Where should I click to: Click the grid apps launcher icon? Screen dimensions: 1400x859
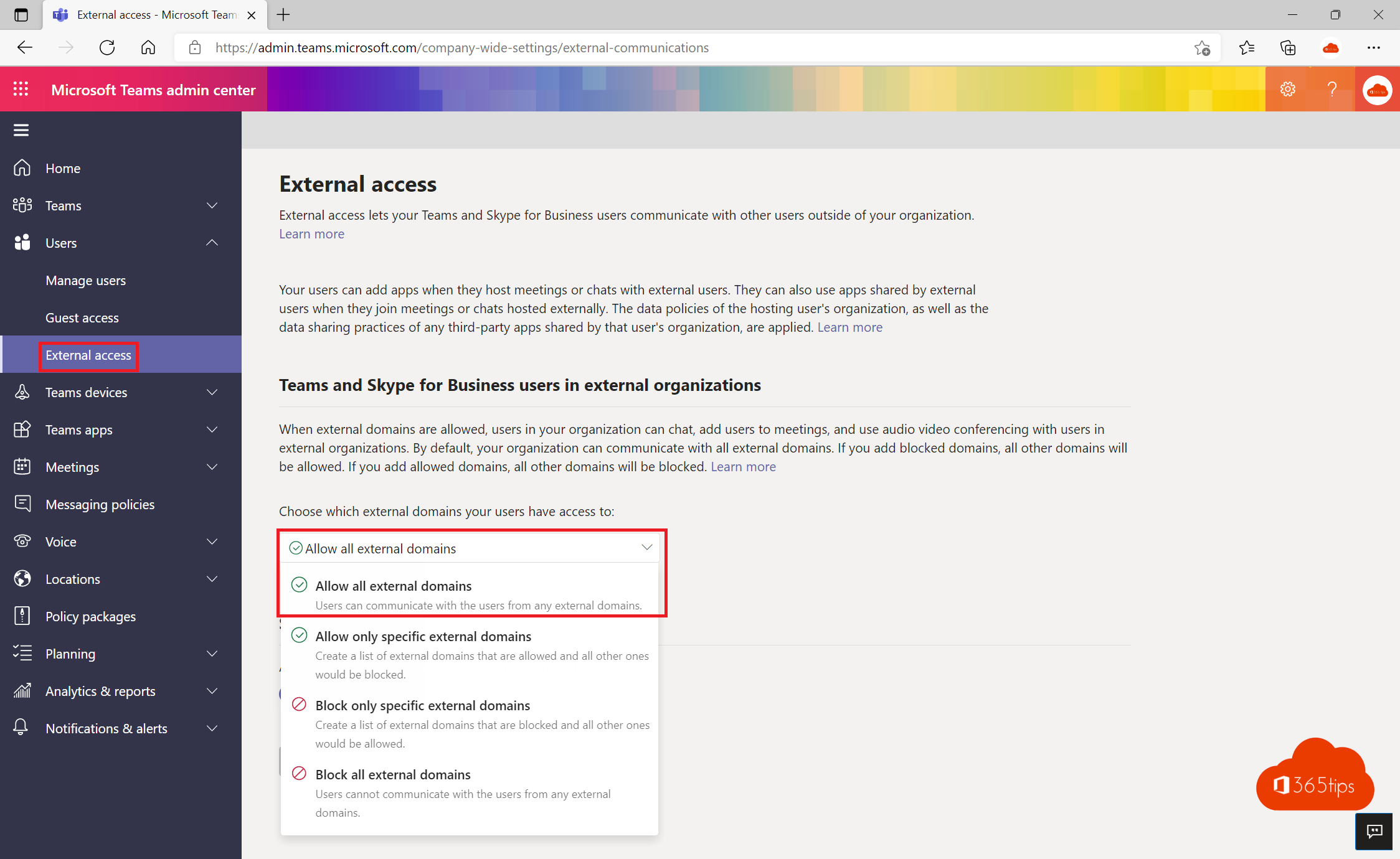20,89
